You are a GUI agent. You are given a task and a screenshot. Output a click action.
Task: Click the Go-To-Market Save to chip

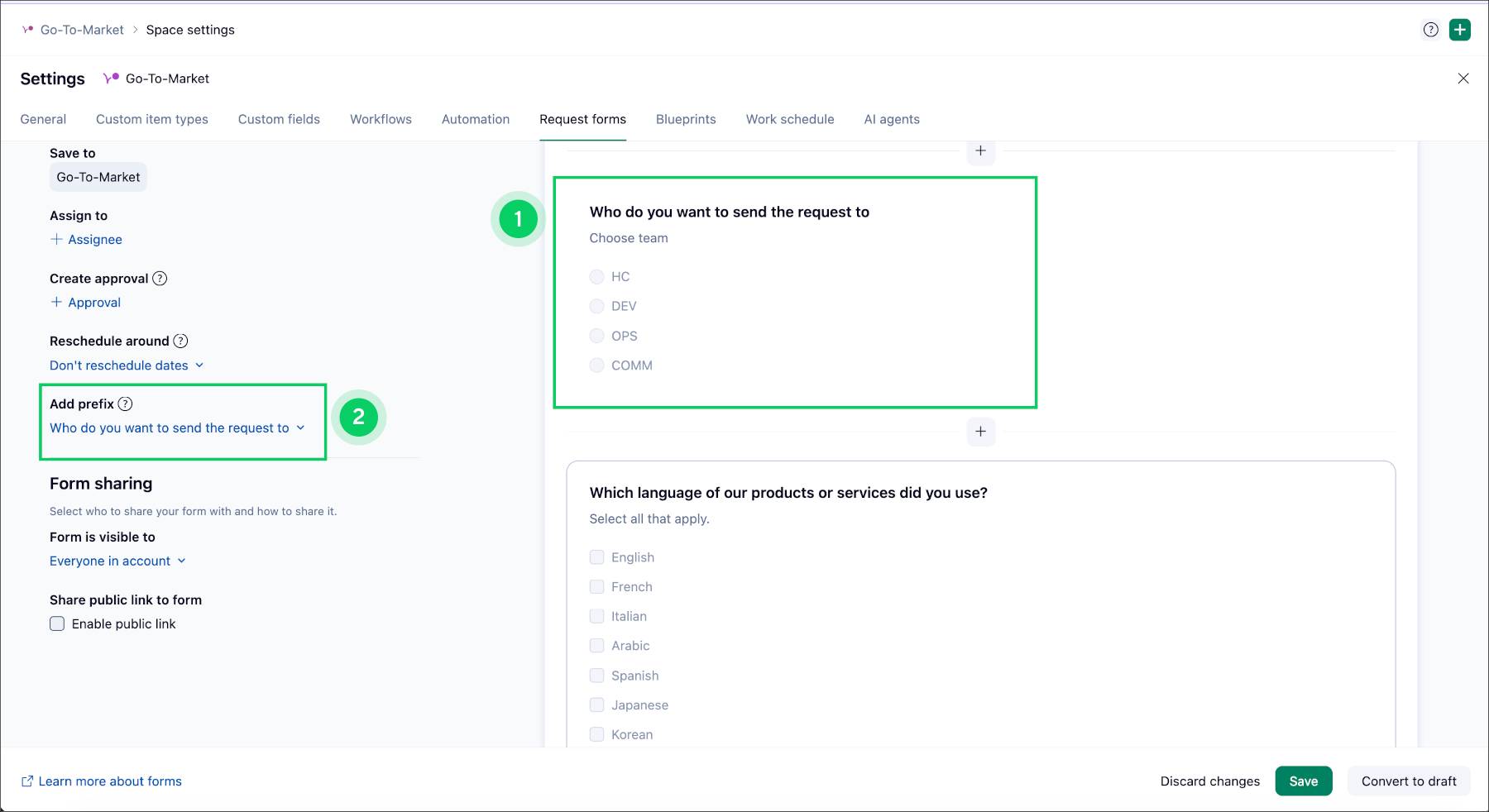(x=98, y=177)
